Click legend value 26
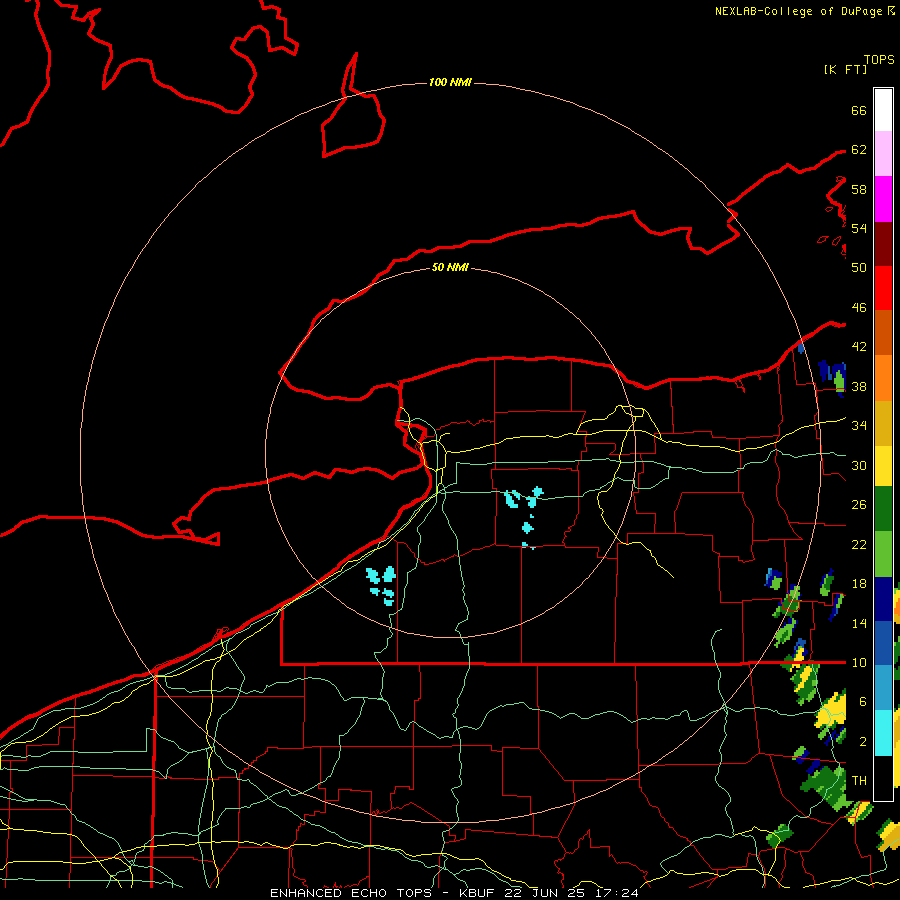Screen dimensions: 900x900 859,505
